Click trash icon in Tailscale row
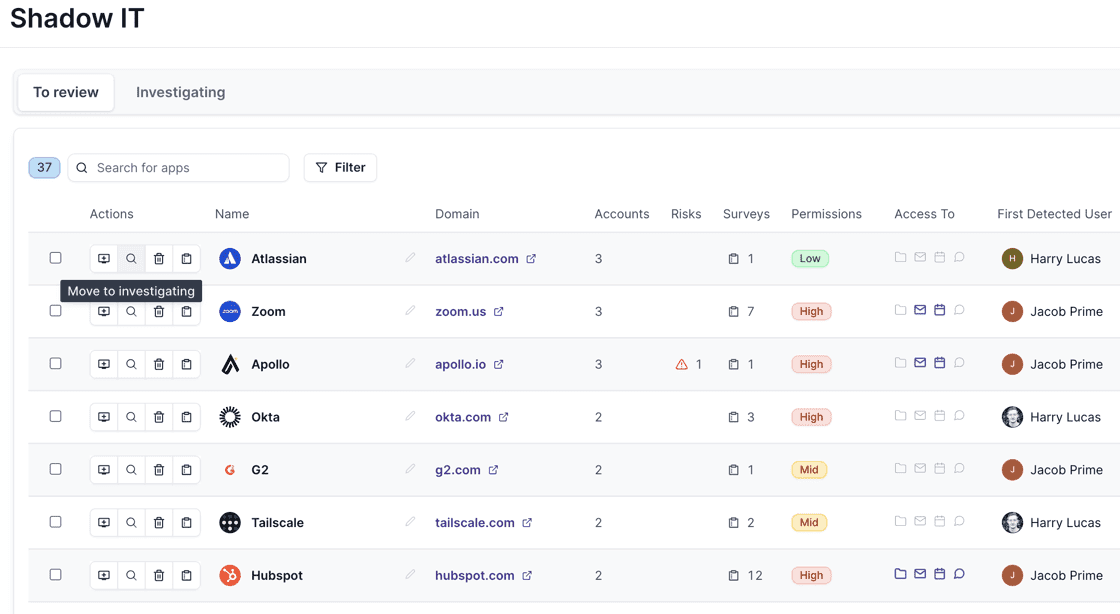 tap(159, 523)
